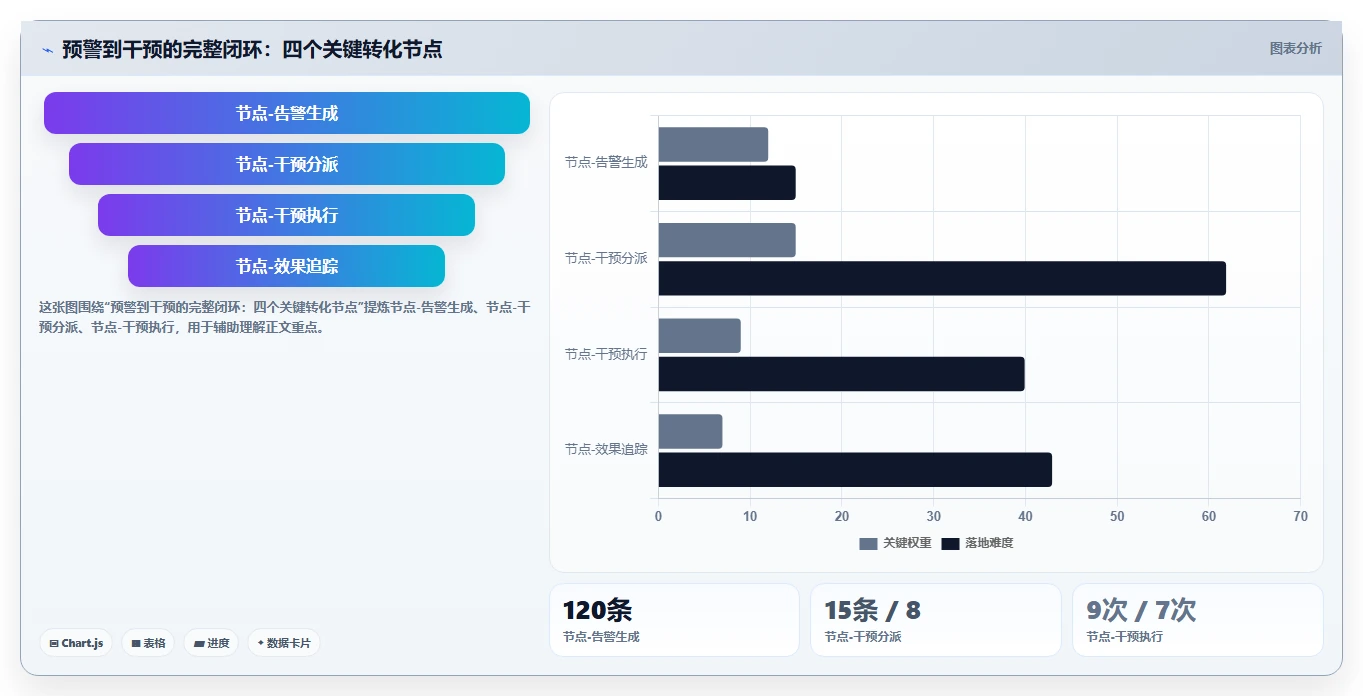The image size is (1363, 696).
Task: Click the 关键权重 bar for 节点-干预分派
Action: [727, 240]
